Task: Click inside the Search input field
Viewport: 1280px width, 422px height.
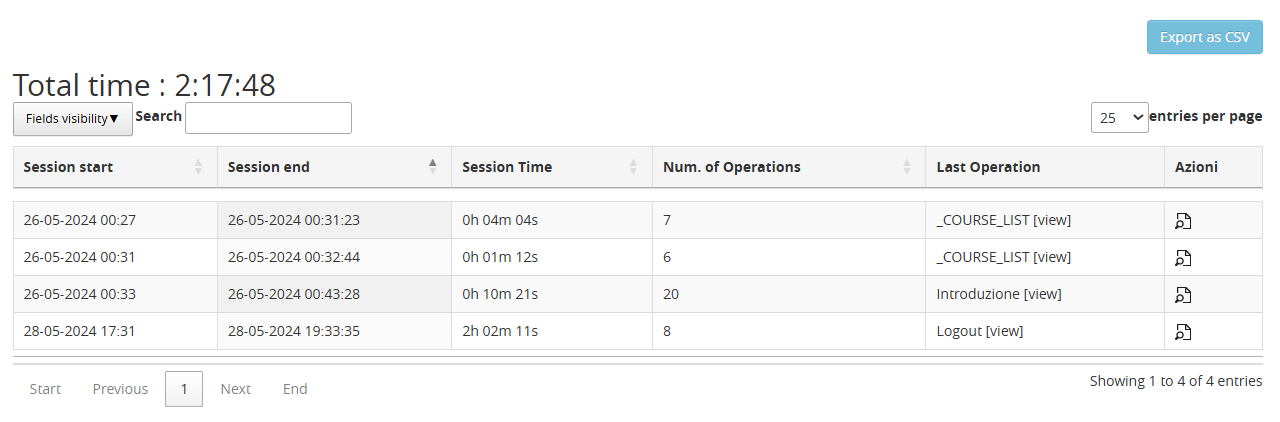Action: tap(268, 117)
